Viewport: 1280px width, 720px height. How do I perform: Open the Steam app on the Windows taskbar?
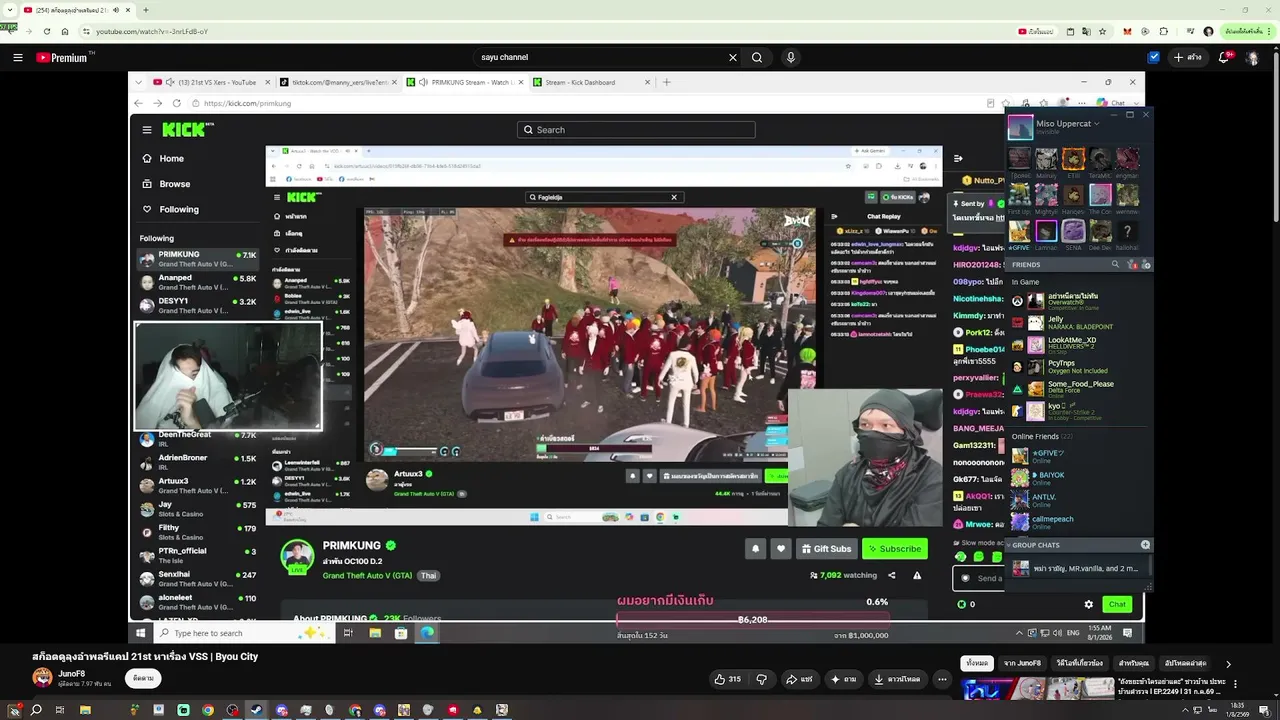pyautogui.click(x=256, y=710)
